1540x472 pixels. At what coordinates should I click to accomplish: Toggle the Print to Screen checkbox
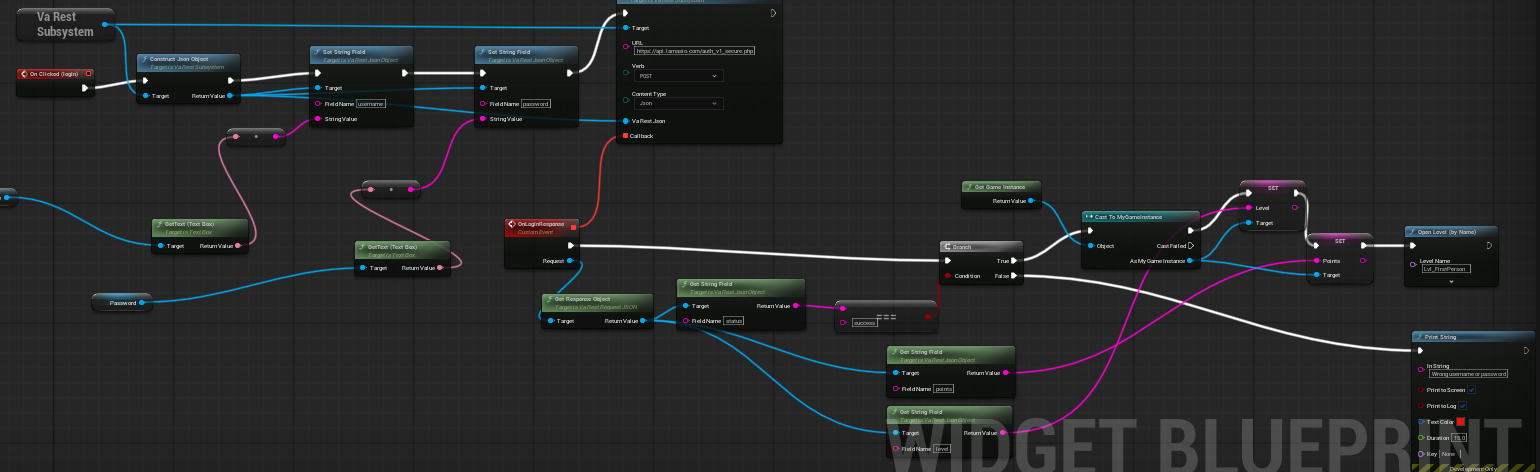pos(1471,389)
